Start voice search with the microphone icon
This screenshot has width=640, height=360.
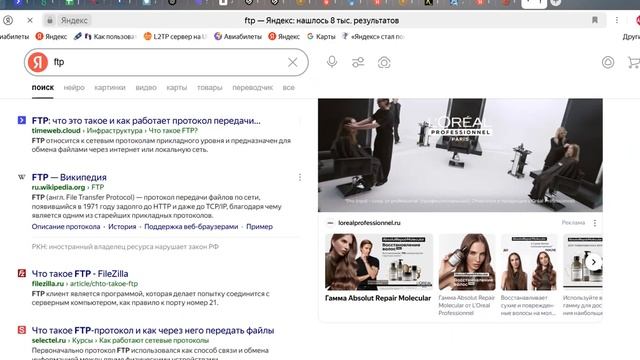coord(332,62)
